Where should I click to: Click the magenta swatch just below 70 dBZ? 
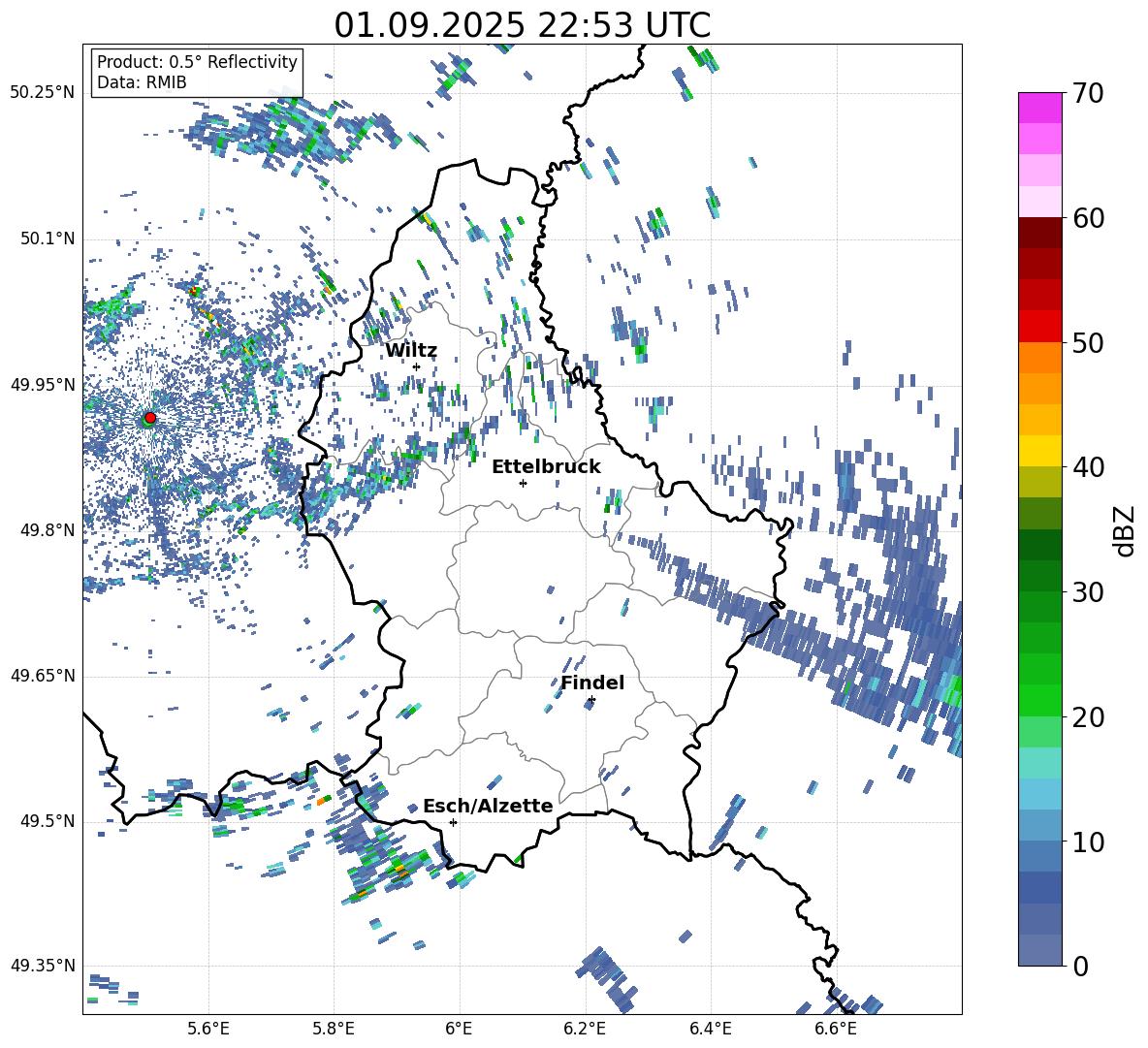tap(1039, 108)
